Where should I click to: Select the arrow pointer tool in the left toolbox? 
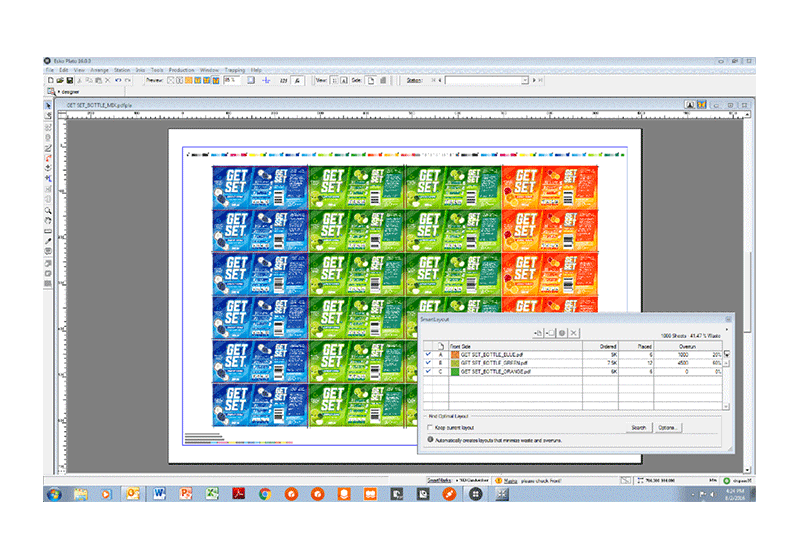coord(48,106)
